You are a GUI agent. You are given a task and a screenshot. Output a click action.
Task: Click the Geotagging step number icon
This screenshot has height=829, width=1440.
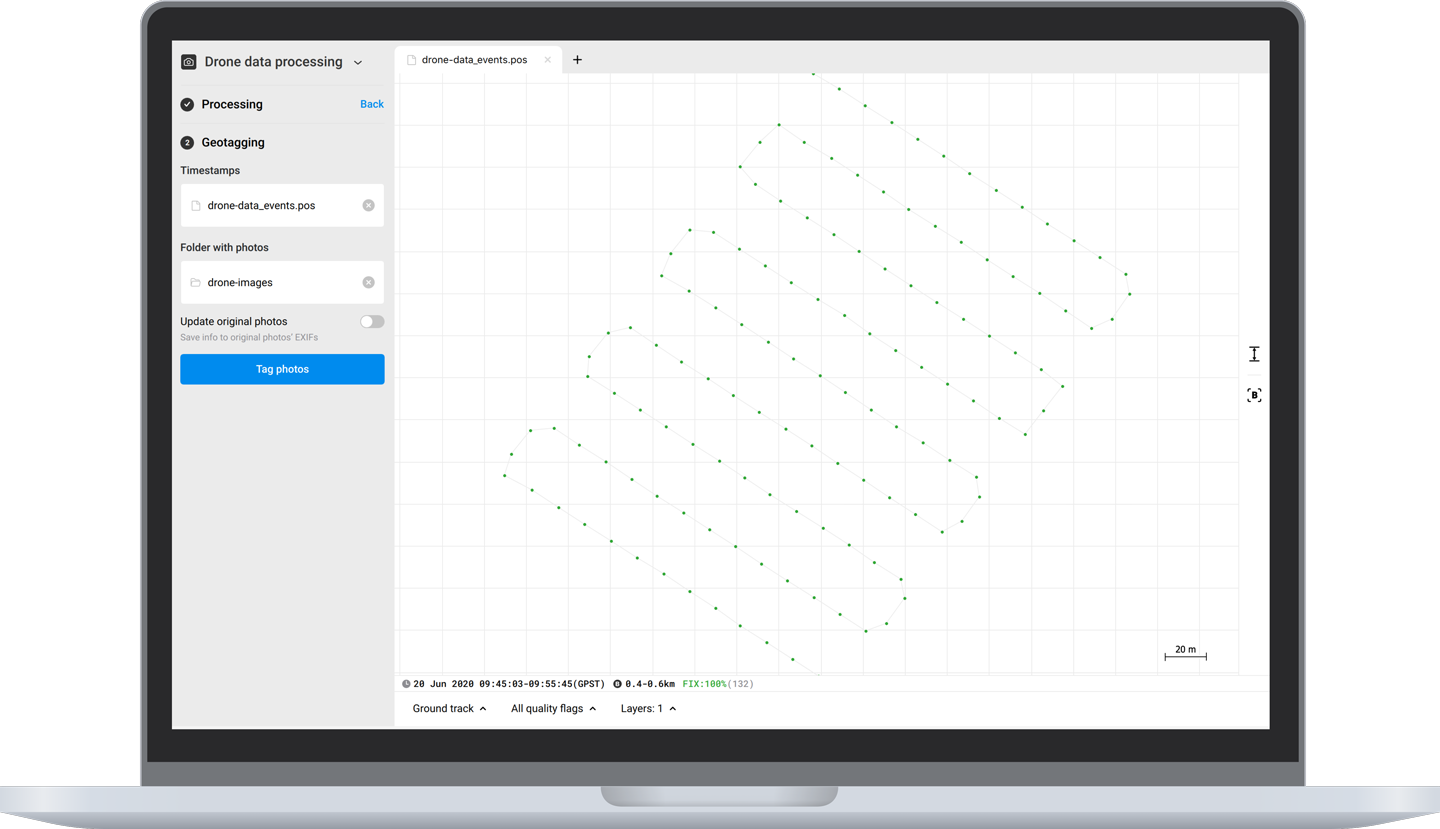(x=187, y=143)
